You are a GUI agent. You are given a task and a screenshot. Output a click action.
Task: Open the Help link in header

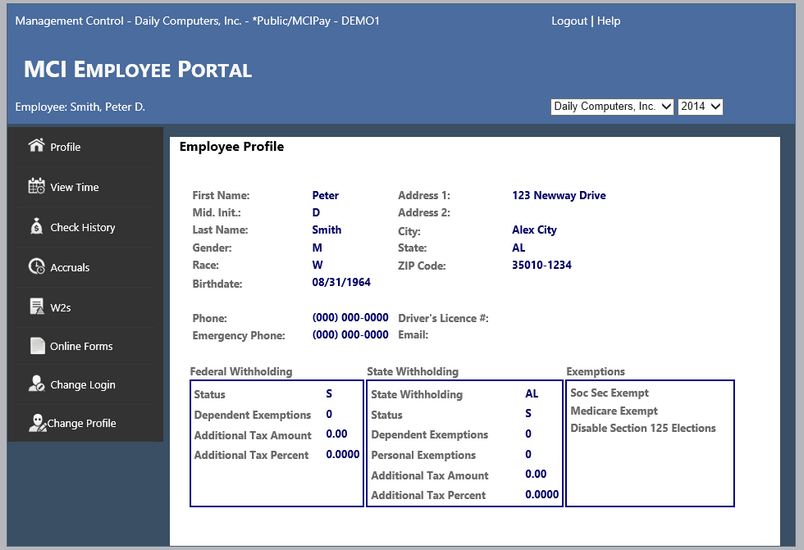[609, 21]
